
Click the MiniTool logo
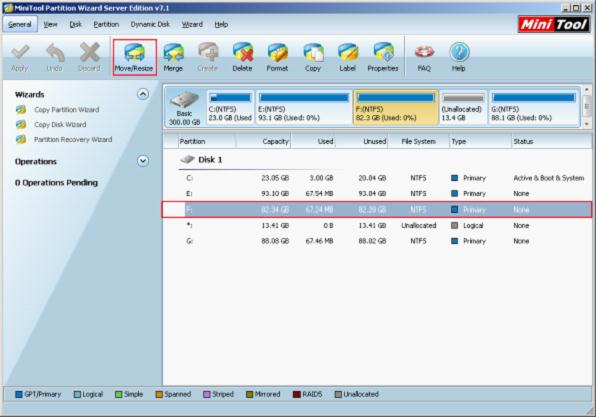click(x=554, y=25)
